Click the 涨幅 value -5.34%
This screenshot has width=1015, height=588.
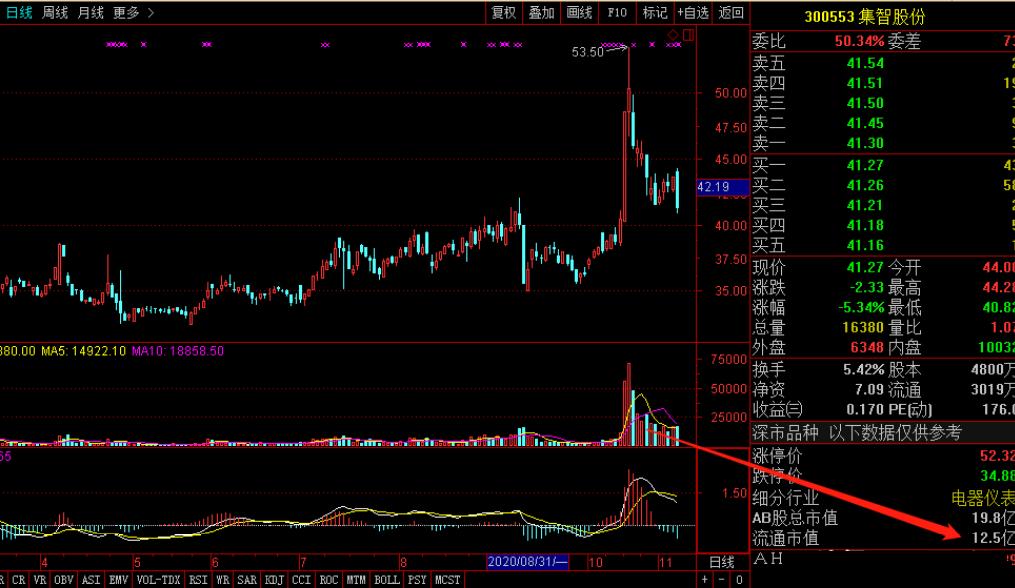point(861,307)
